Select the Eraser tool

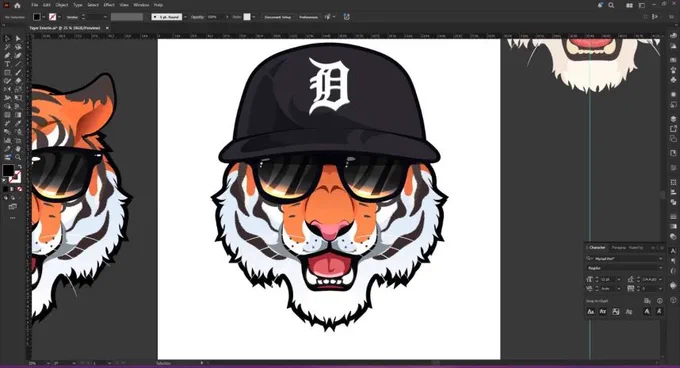[18, 81]
